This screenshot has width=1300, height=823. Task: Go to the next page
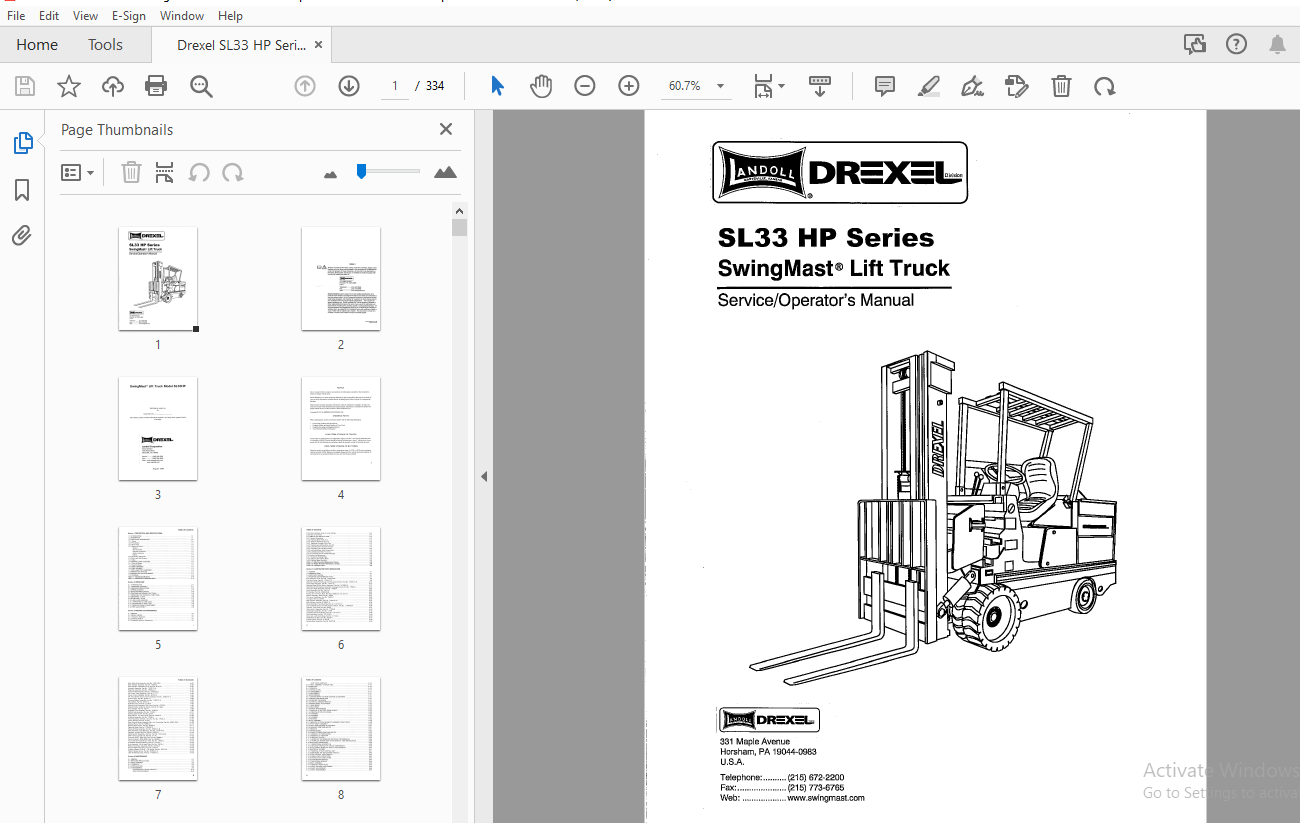(x=349, y=86)
